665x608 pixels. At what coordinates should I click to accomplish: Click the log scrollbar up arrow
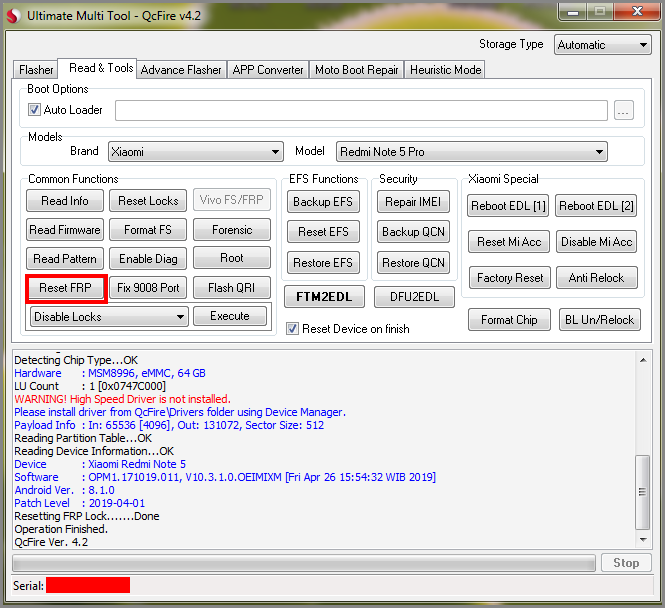643,360
